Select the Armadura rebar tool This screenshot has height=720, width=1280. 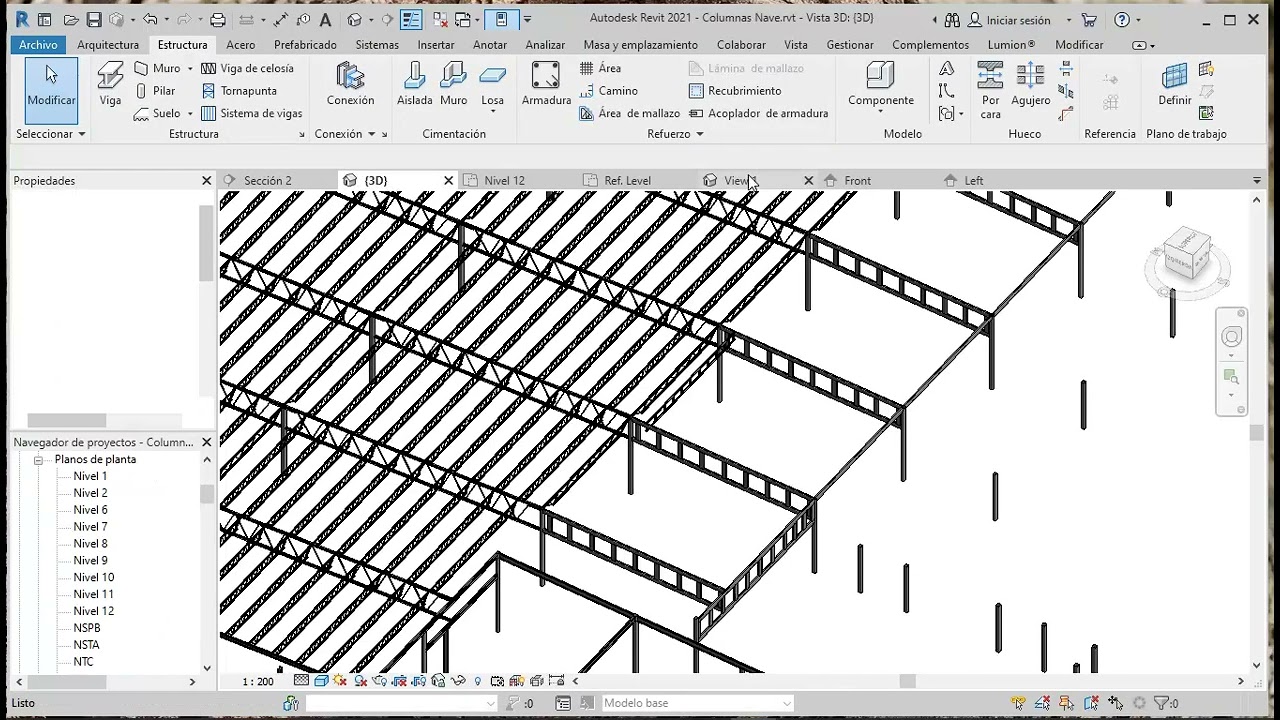546,84
